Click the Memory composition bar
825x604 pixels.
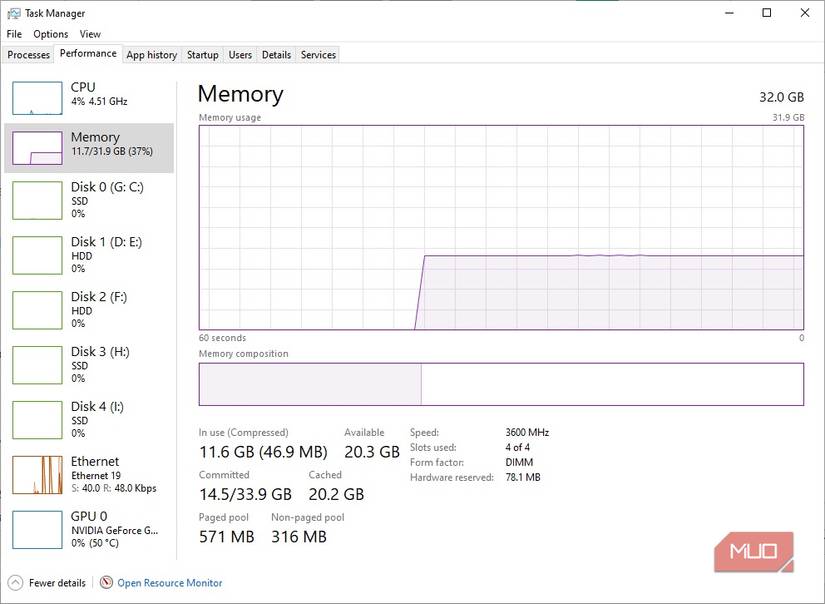point(501,384)
